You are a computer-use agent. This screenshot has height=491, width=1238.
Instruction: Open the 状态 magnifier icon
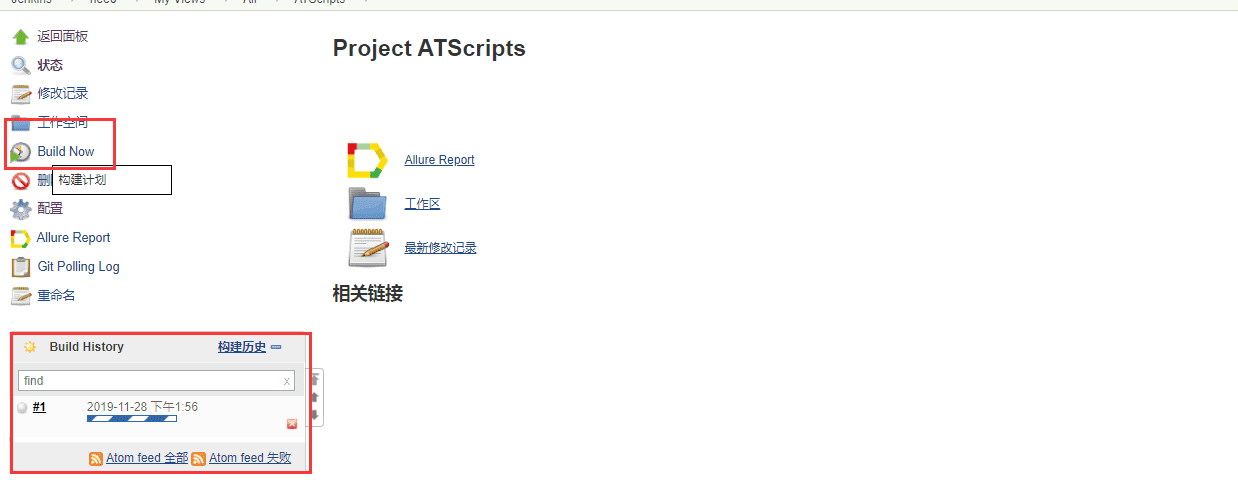(x=20, y=66)
